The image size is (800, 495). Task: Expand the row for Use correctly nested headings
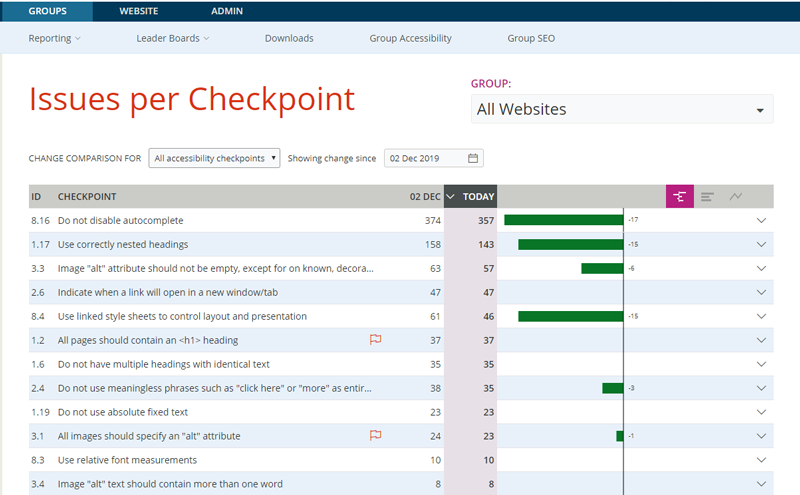click(761, 244)
